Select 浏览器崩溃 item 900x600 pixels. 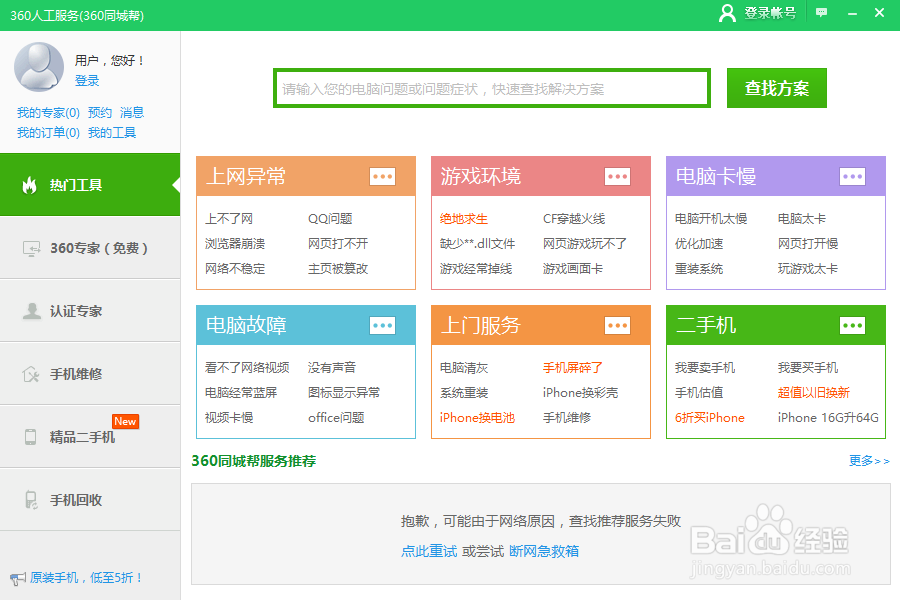click(x=235, y=243)
